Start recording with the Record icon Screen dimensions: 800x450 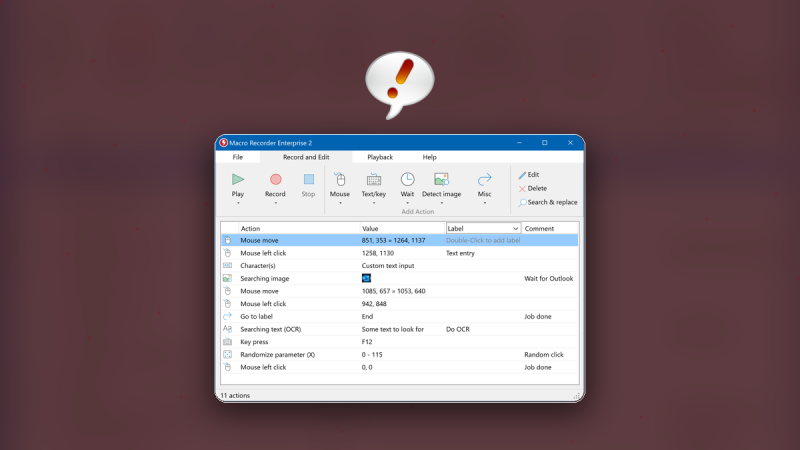point(276,180)
